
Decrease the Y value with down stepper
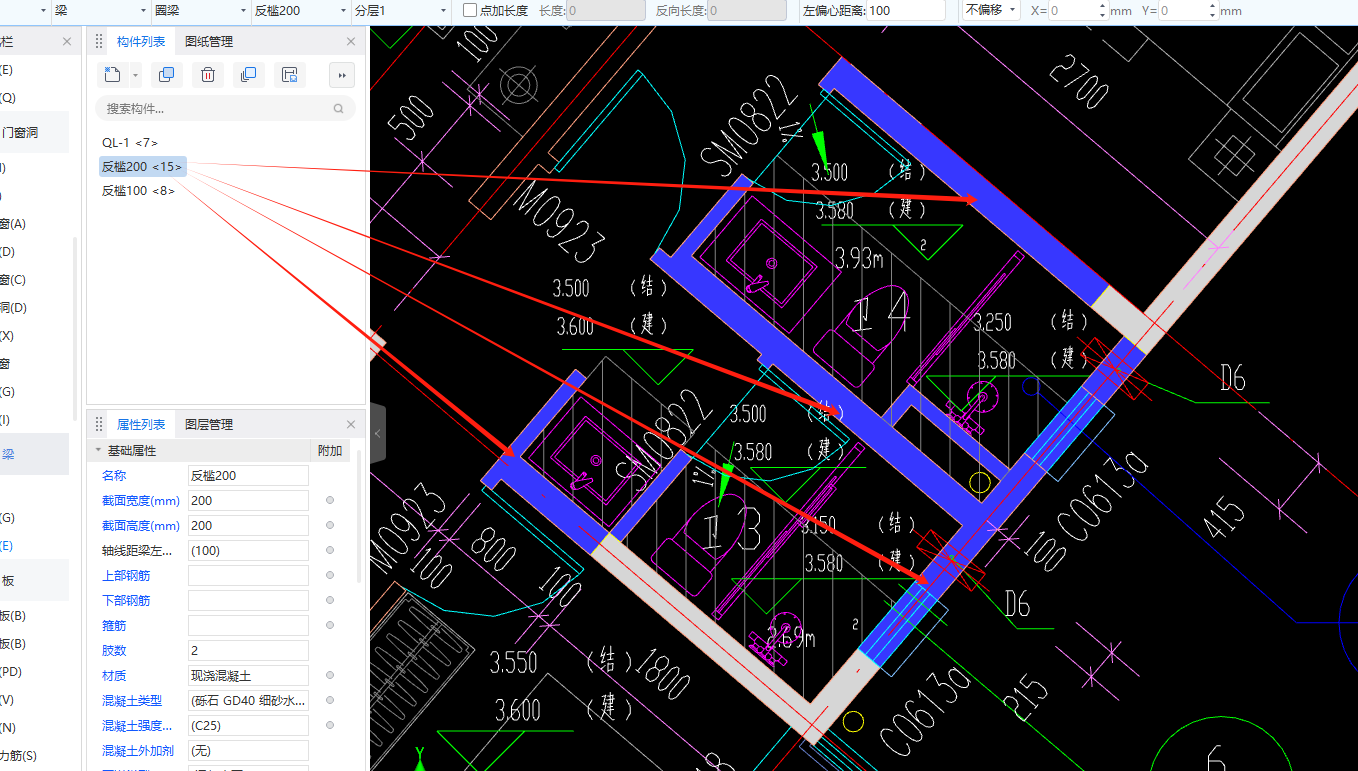click(x=1213, y=15)
